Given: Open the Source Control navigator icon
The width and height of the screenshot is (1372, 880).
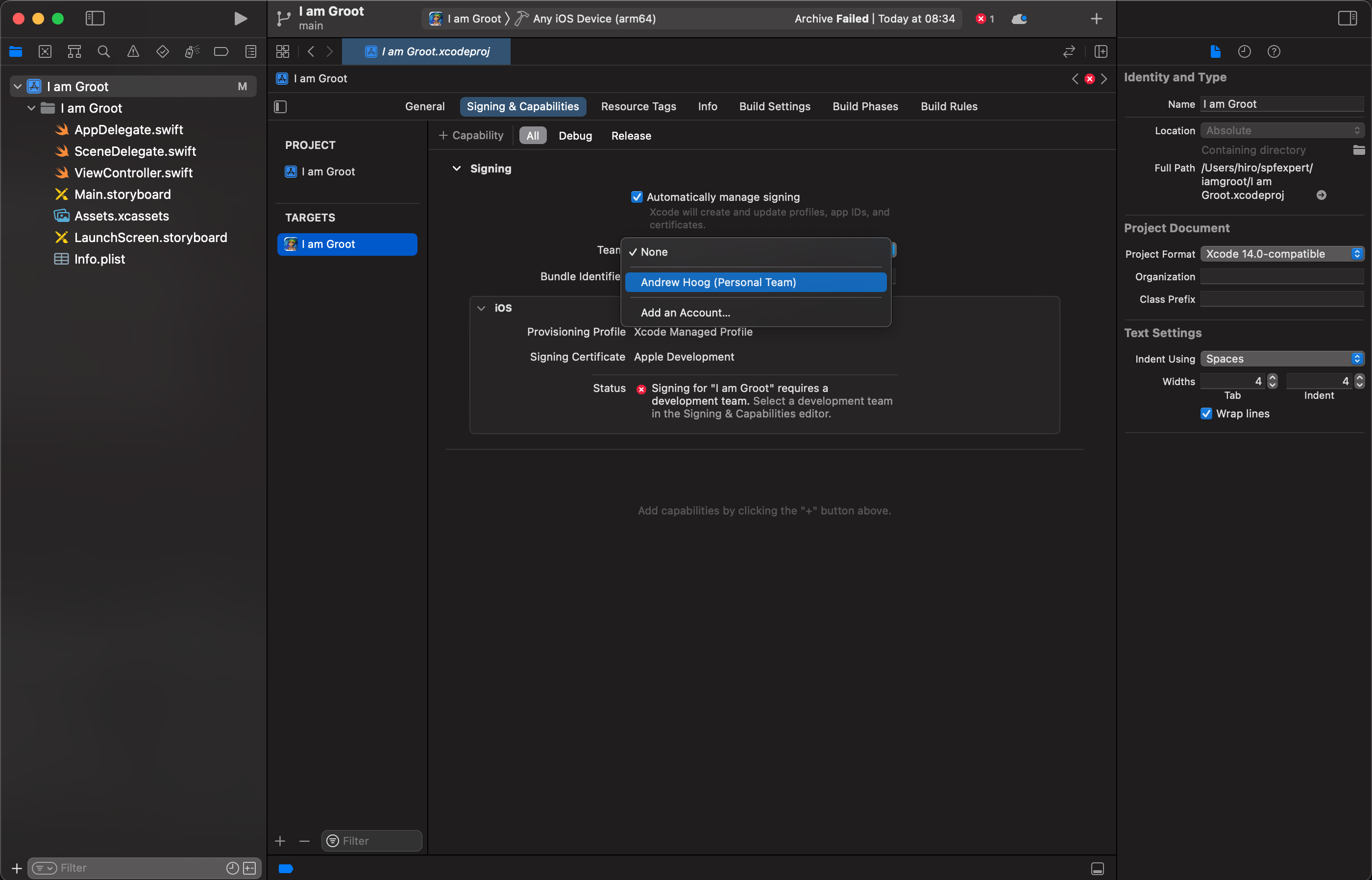Looking at the screenshot, I should point(45,51).
